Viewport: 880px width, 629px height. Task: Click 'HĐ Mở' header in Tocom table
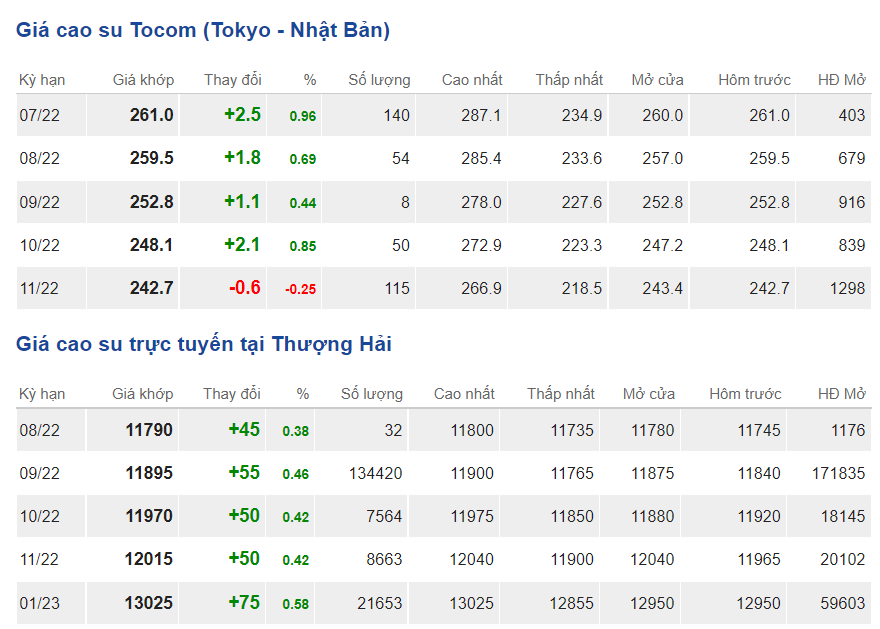coord(841,80)
